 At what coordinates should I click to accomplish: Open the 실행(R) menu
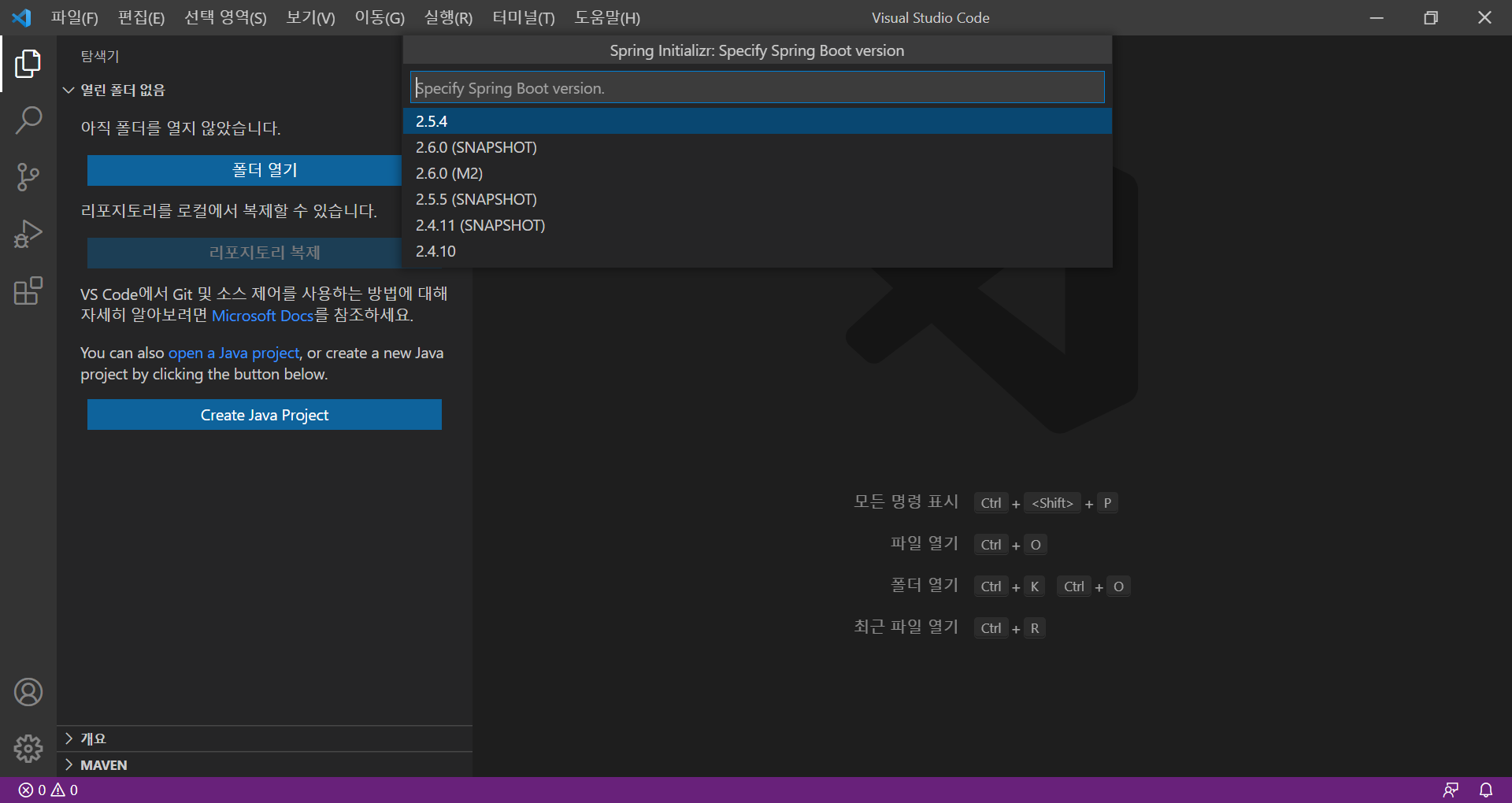coord(448,17)
